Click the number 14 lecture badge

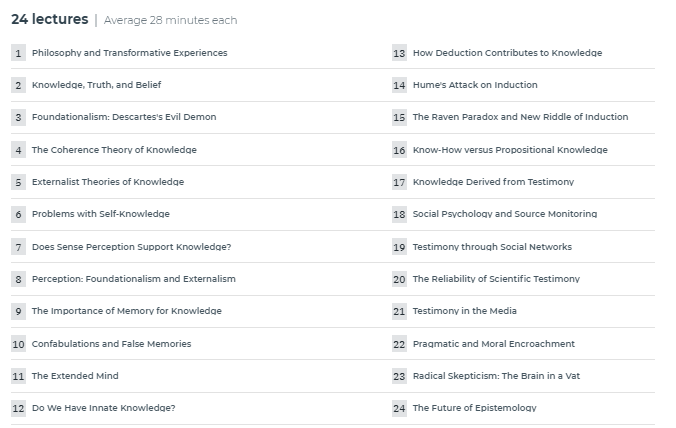click(399, 85)
